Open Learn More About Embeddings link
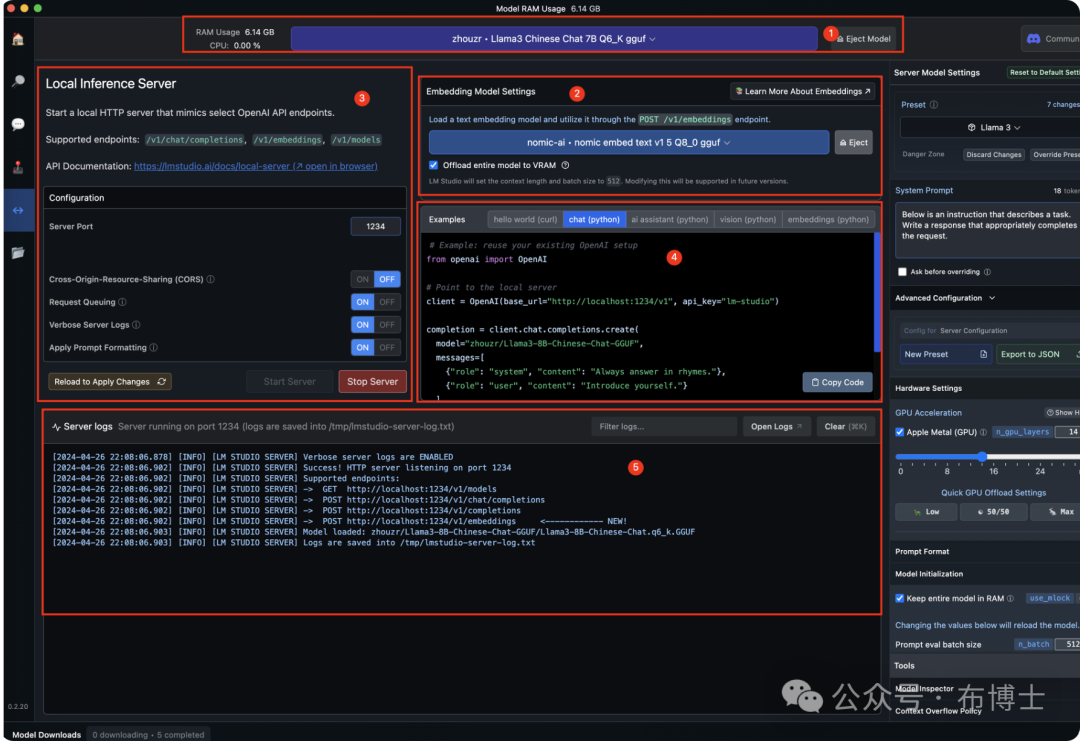The image size is (1080, 741). click(802, 91)
